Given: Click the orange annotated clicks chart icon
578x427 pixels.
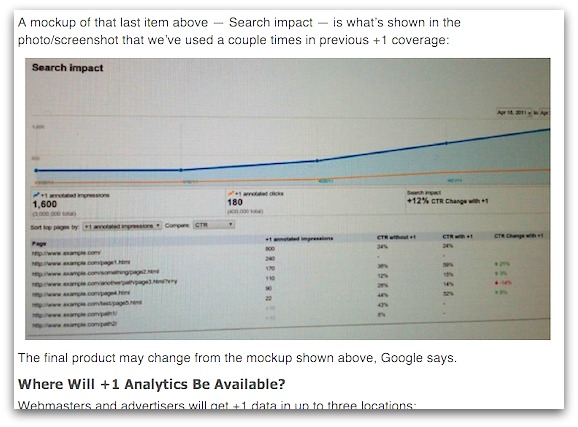Looking at the screenshot, I should pos(230,193).
